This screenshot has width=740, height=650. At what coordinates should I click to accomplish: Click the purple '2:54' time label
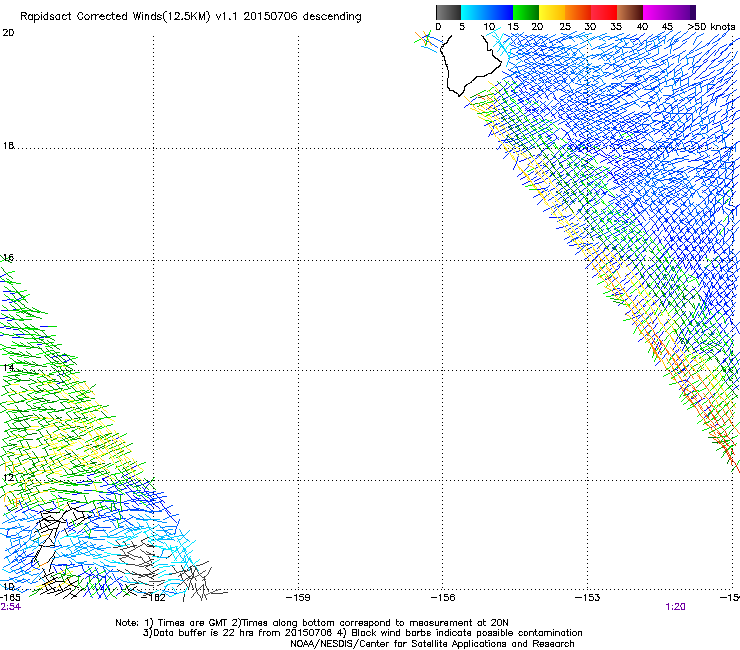[x=10, y=607]
